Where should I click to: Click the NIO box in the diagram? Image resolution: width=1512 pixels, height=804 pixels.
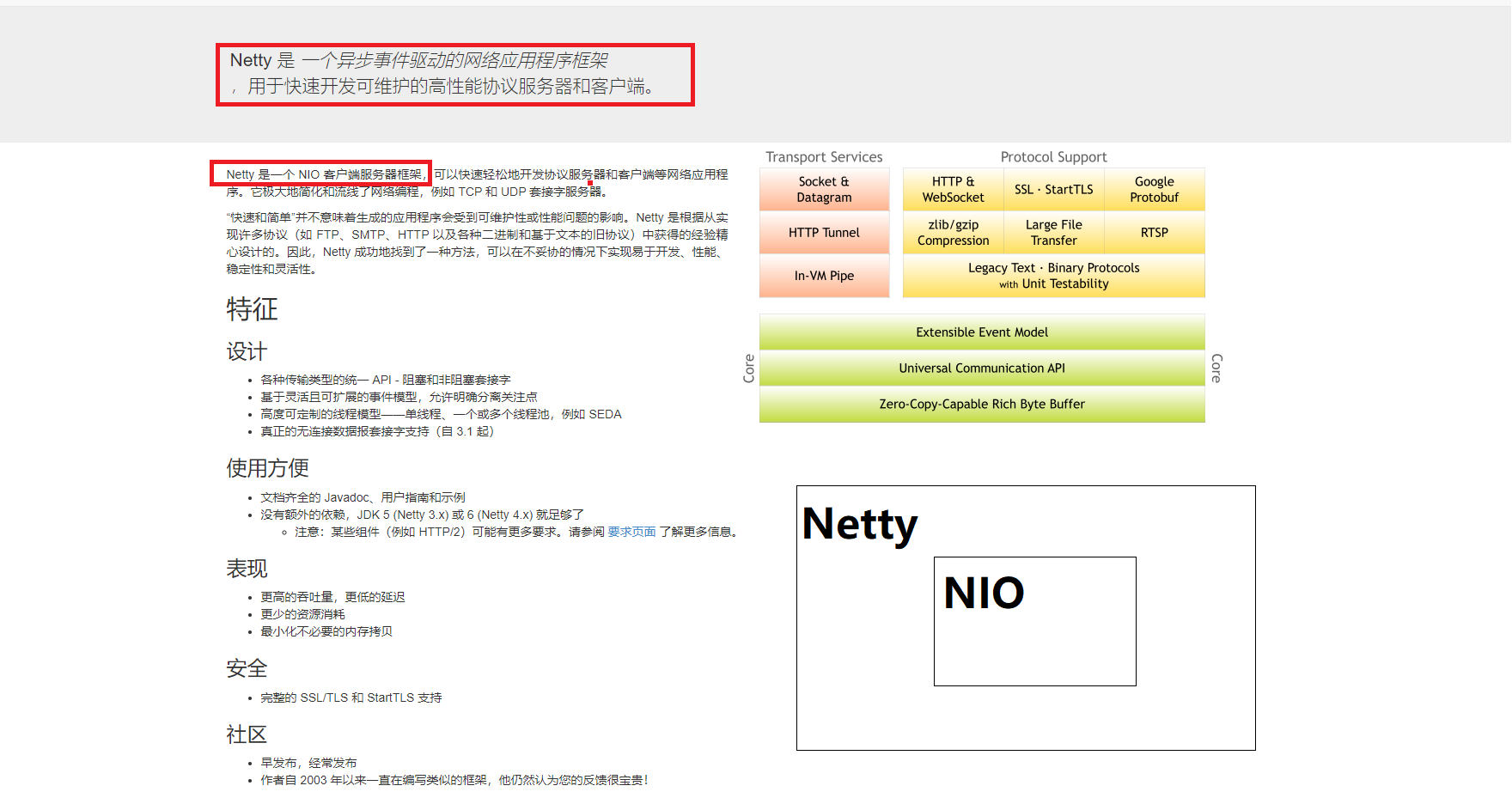[1034, 621]
